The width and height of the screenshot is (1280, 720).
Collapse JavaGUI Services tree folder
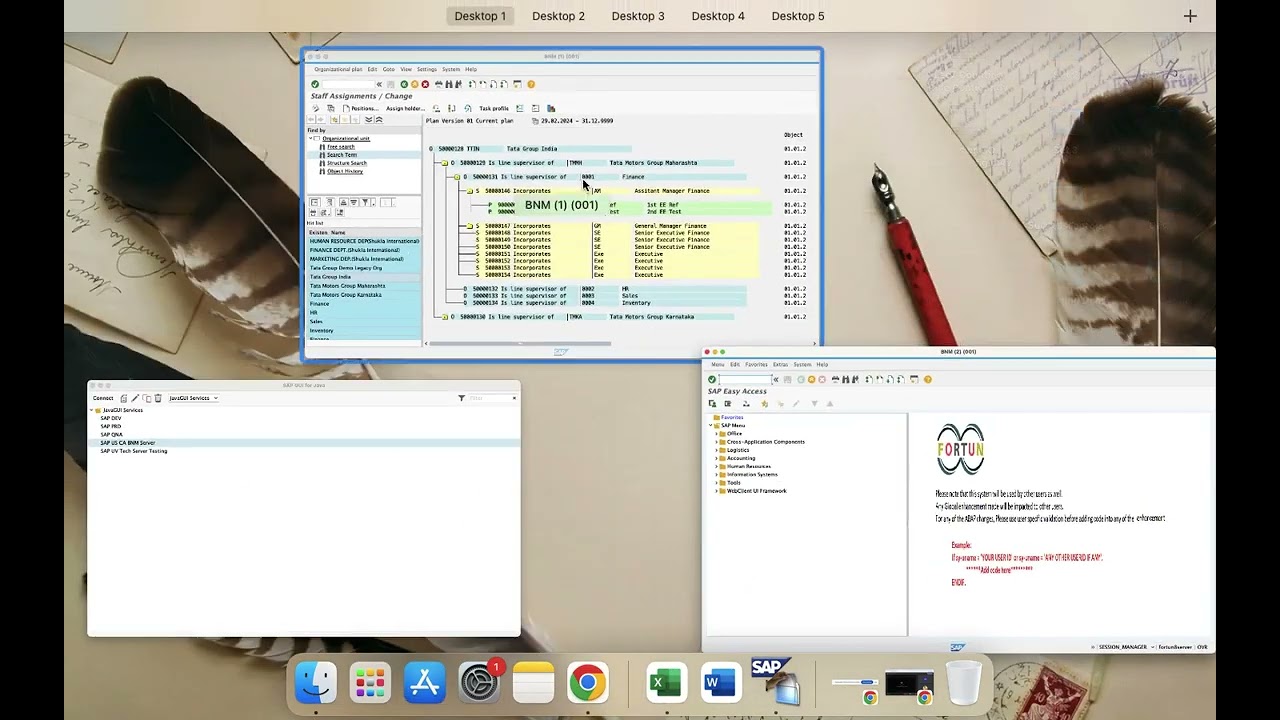92,410
